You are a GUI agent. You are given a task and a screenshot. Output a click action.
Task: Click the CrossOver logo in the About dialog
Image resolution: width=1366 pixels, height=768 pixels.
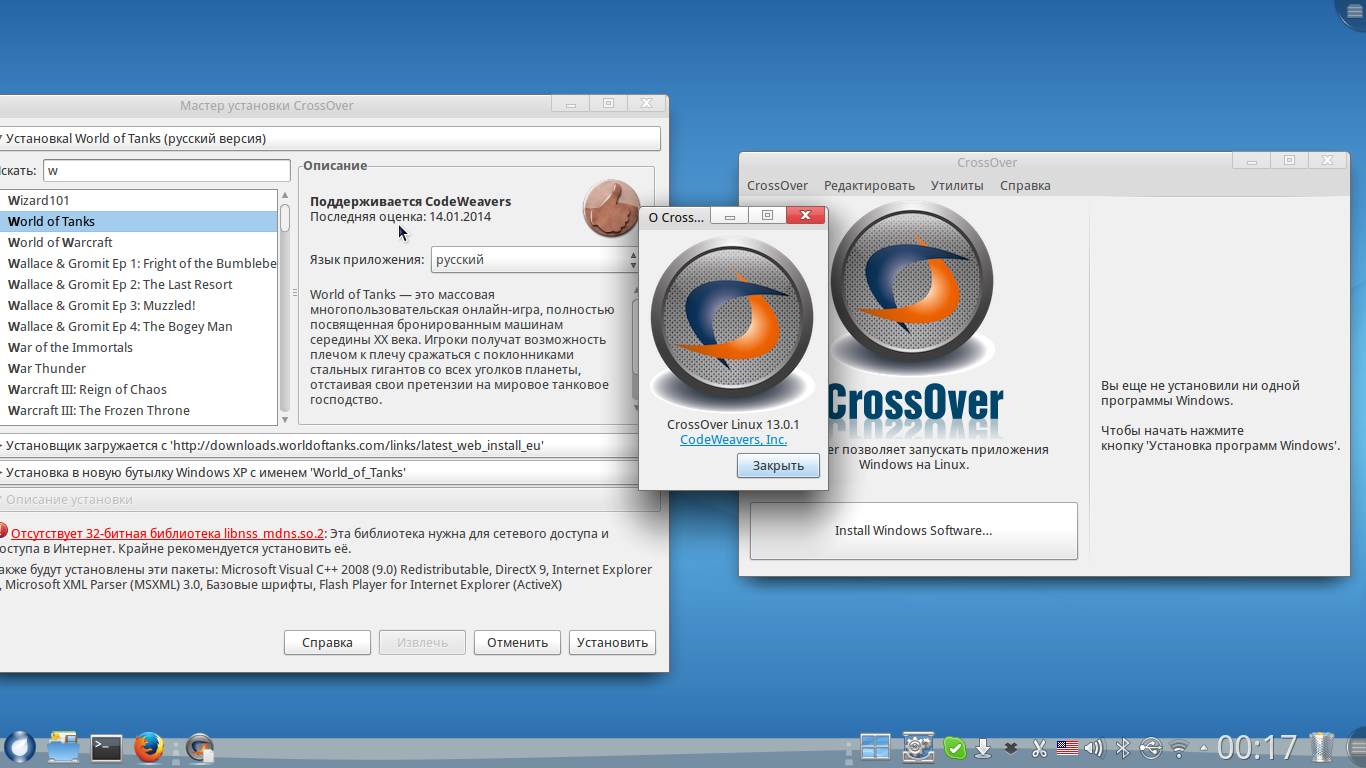click(x=732, y=320)
